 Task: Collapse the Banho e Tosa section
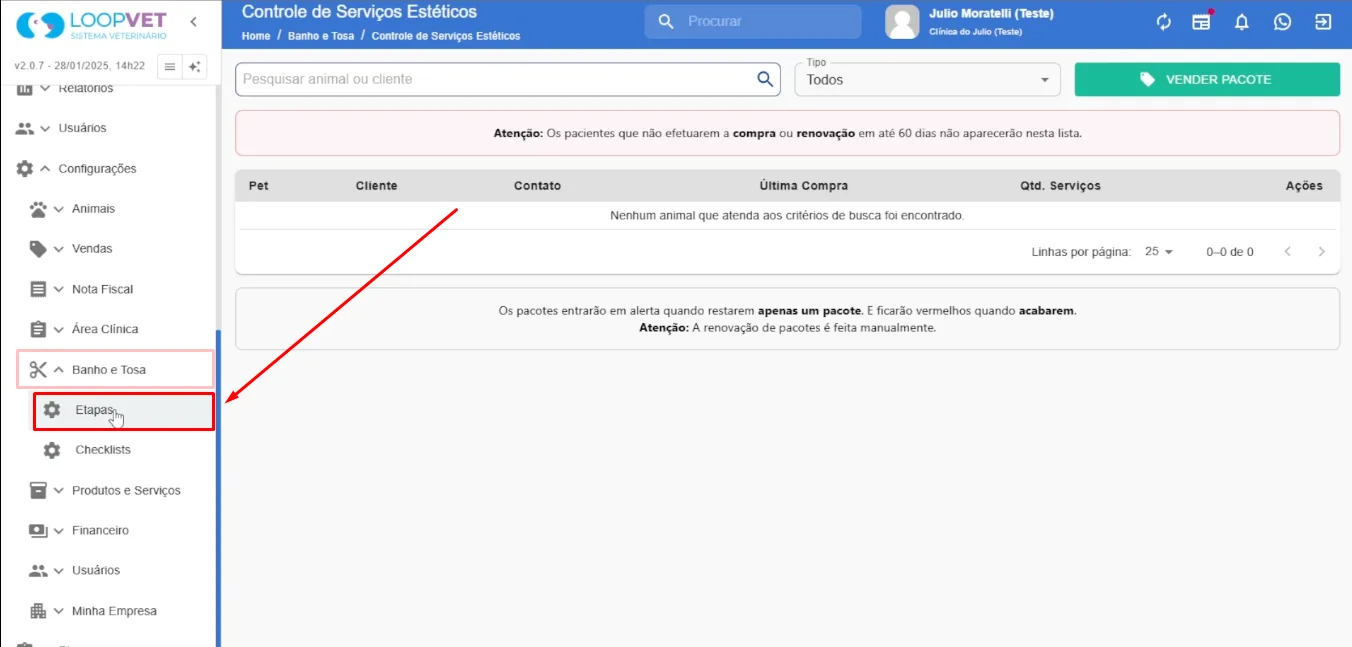coord(115,370)
